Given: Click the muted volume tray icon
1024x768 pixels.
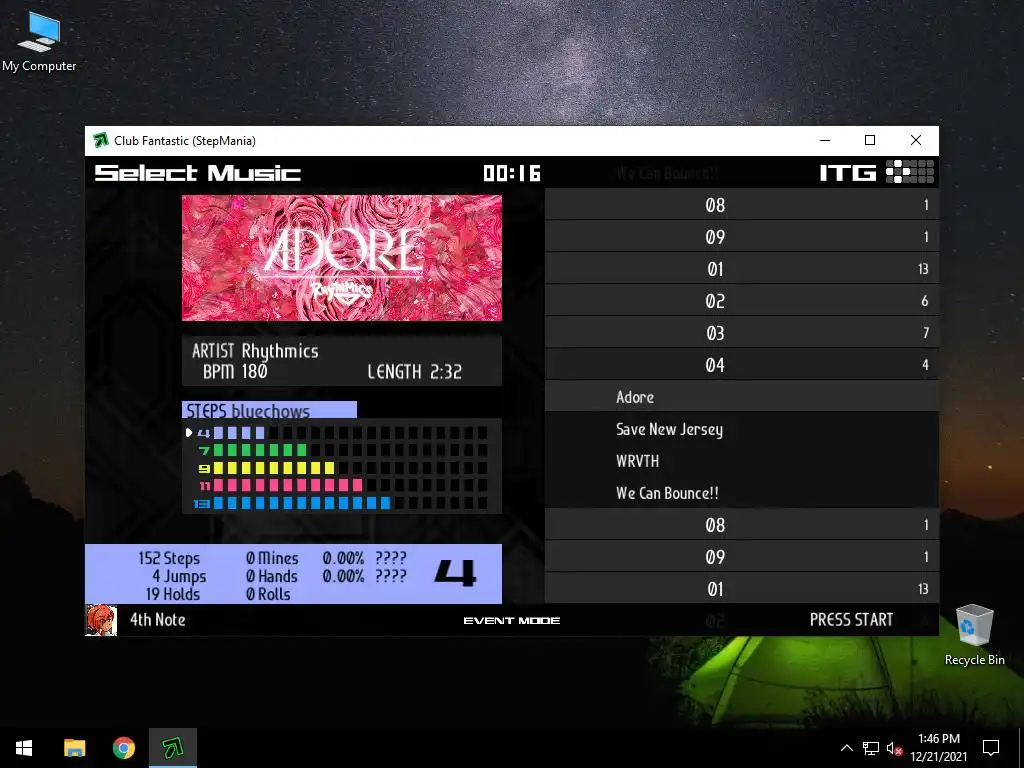Looking at the screenshot, I should [x=894, y=748].
